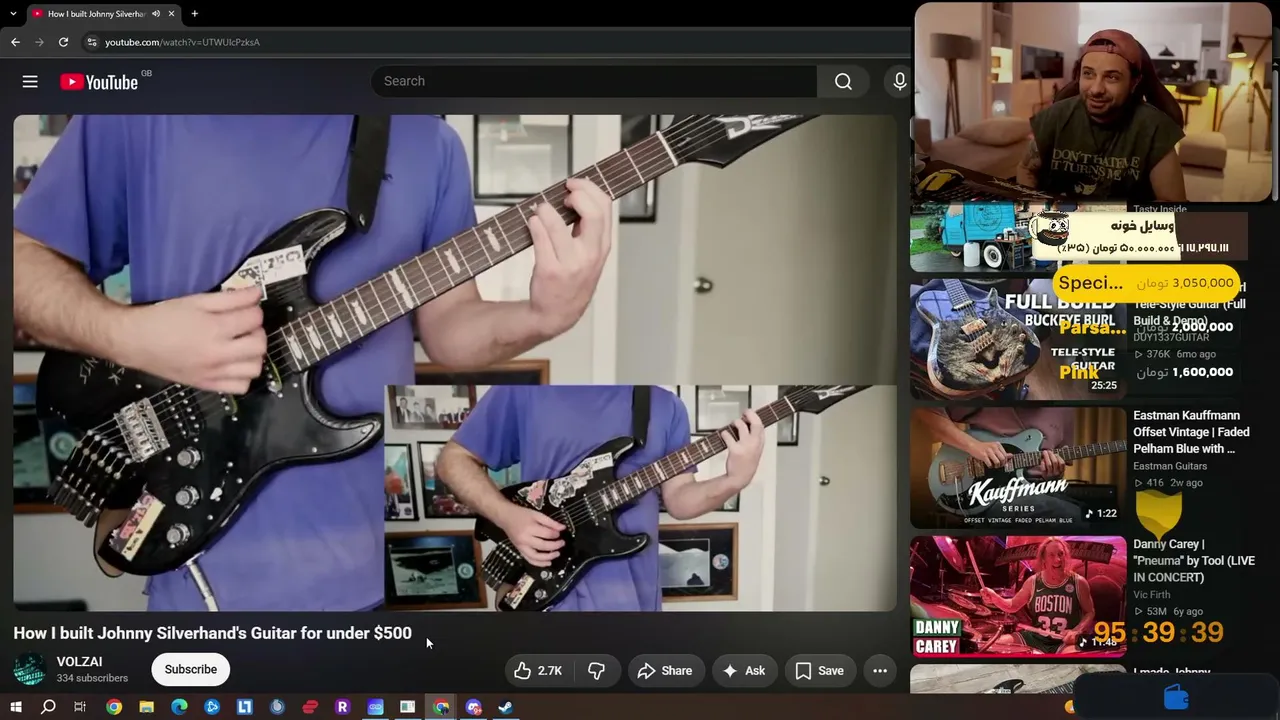
Task: Open the VOLZAI channel avatar
Action: (30, 670)
